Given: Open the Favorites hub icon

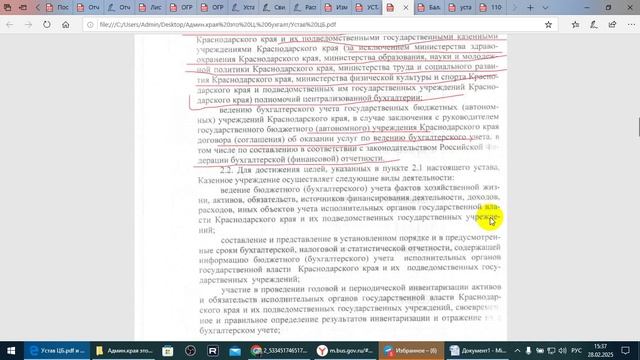Looking at the screenshot, I should pyautogui.click(x=575, y=24).
